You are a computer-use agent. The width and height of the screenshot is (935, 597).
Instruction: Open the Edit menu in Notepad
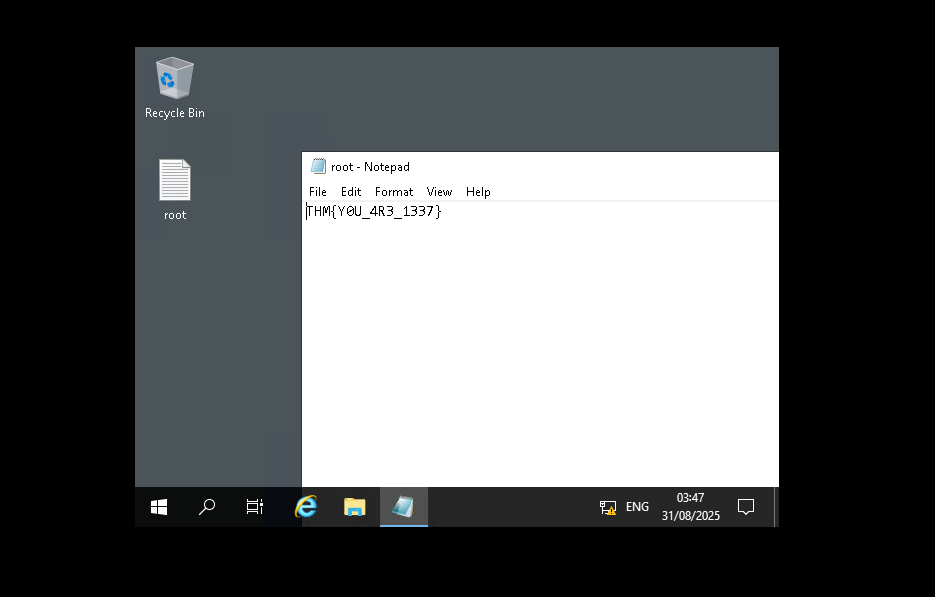350,192
